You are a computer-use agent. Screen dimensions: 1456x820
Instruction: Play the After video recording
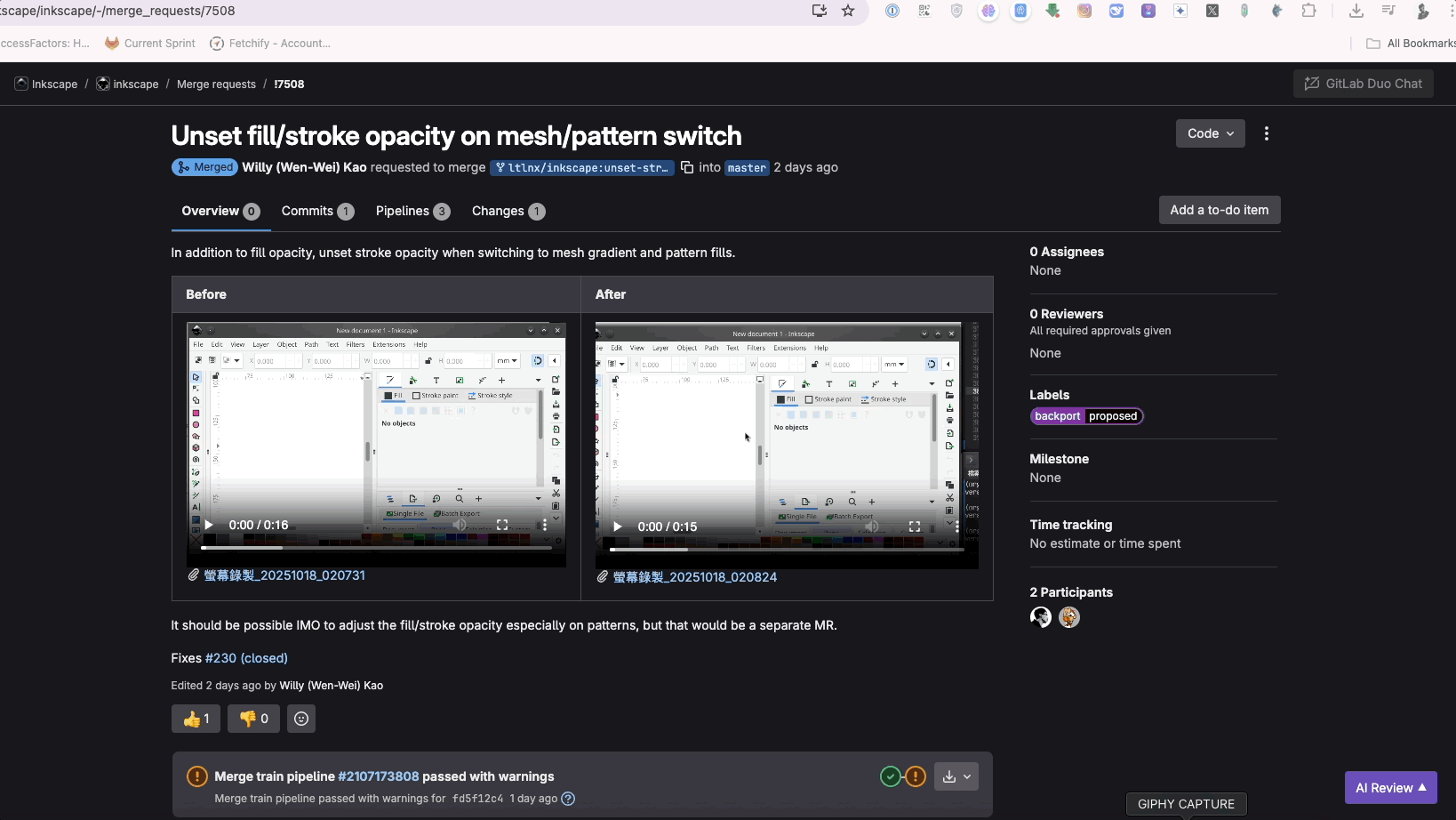pyautogui.click(x=617, y=527)
